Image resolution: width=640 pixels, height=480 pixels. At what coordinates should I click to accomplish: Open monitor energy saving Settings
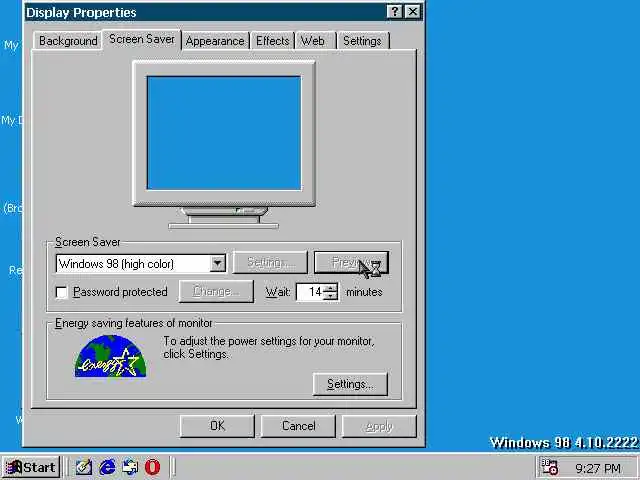(x=350, y=384)
